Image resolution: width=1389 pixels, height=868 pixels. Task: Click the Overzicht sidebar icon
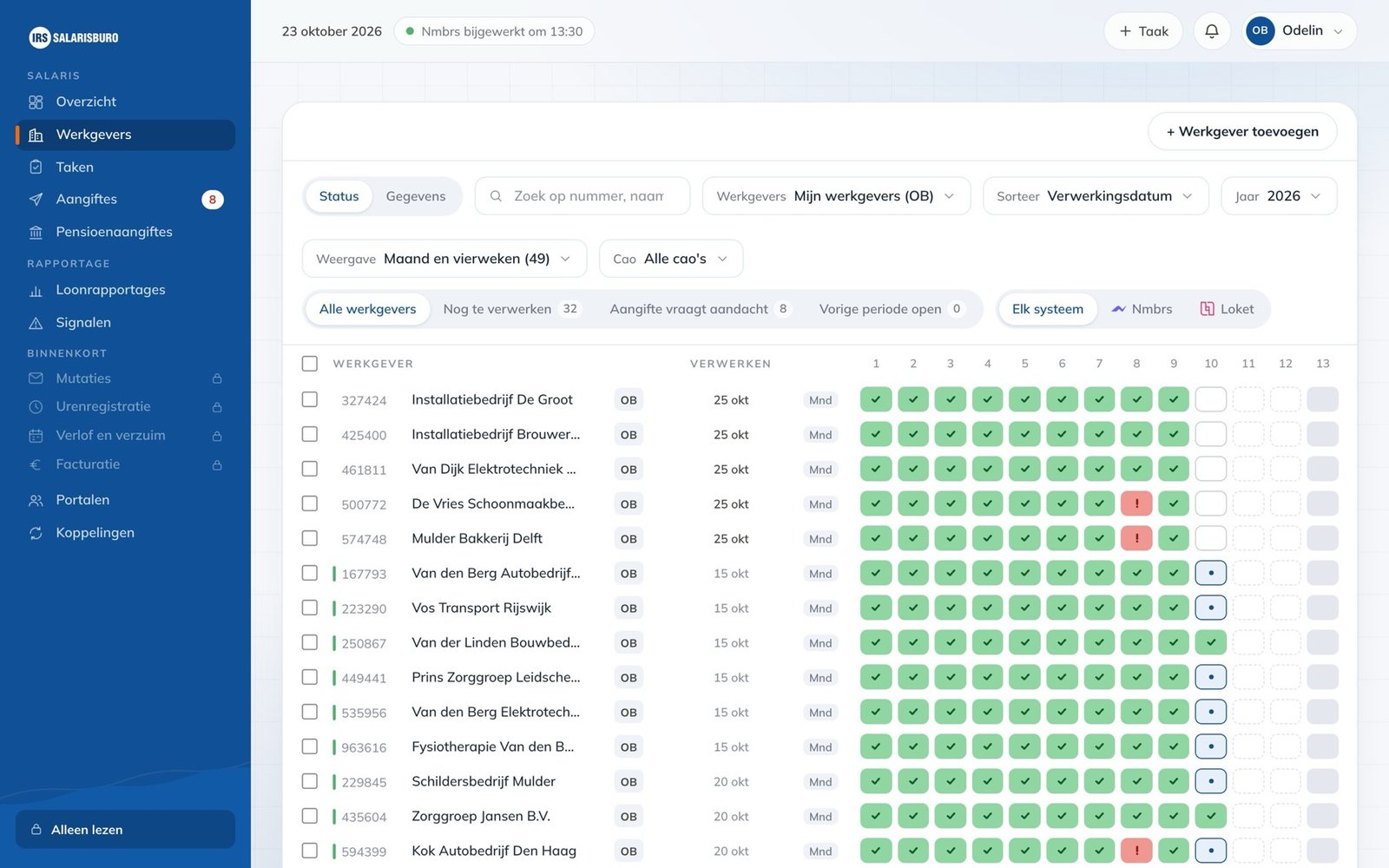tap(36, 102)
